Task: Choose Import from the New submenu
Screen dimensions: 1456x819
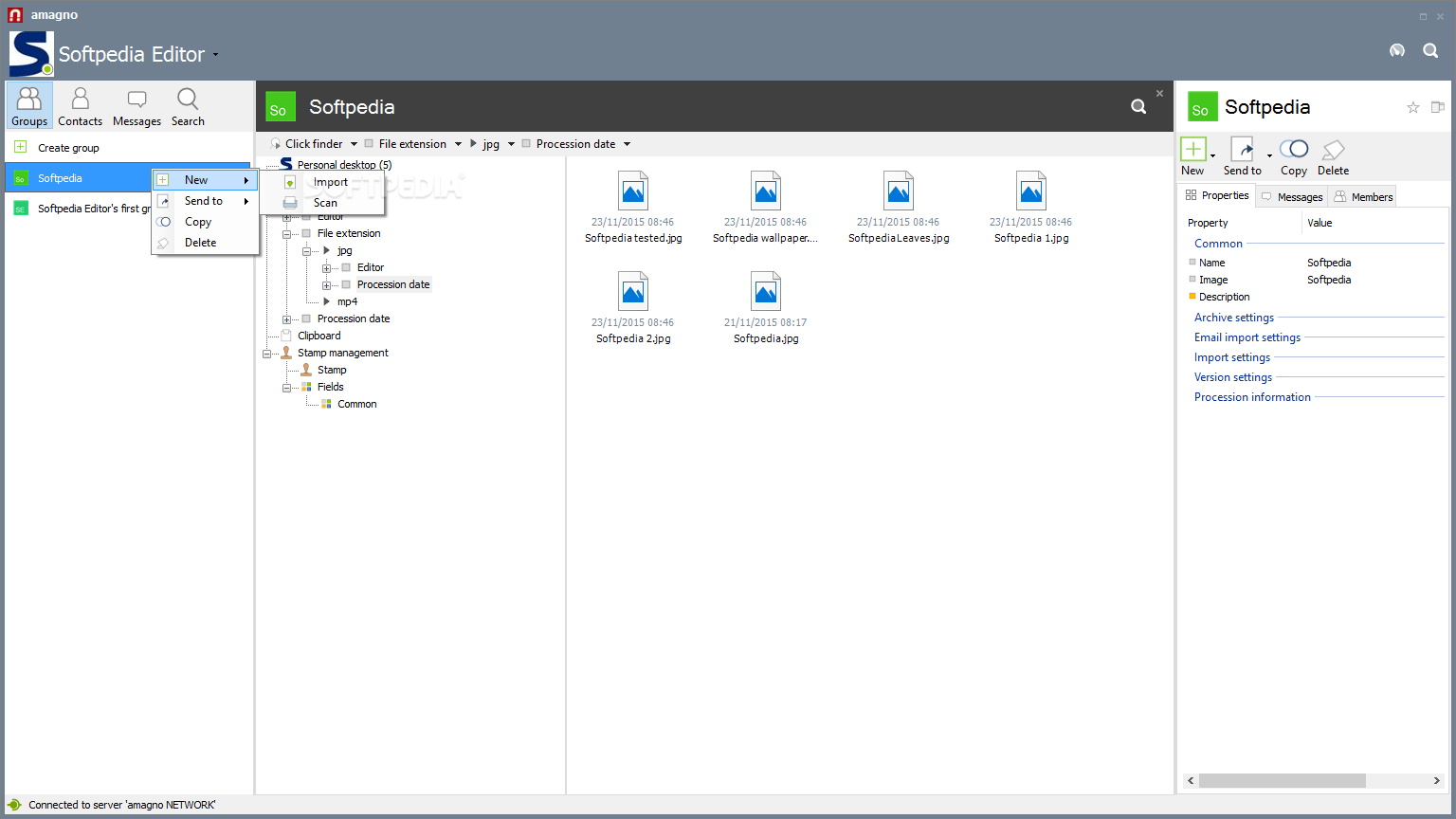Action: click(321, 182)
